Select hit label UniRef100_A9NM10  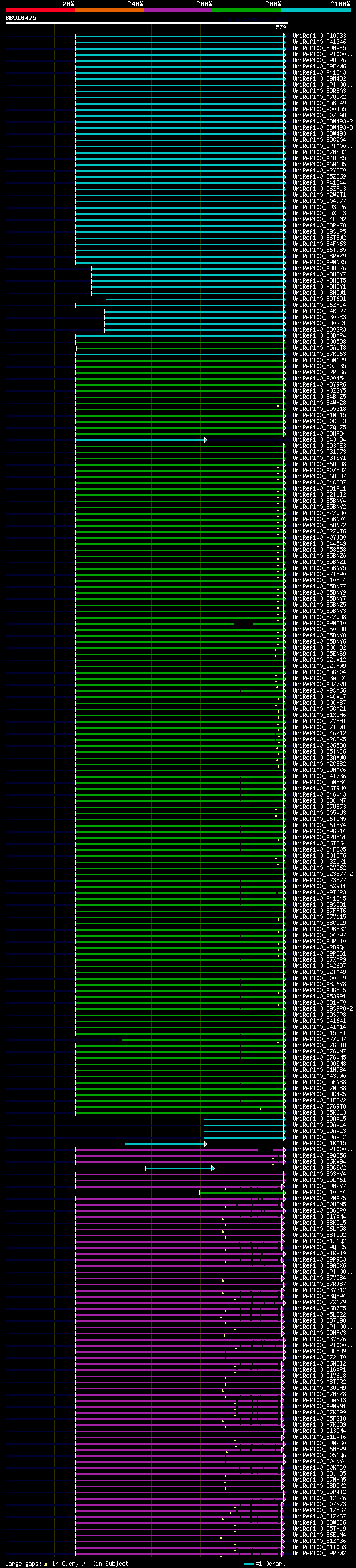tap(319, 624)
